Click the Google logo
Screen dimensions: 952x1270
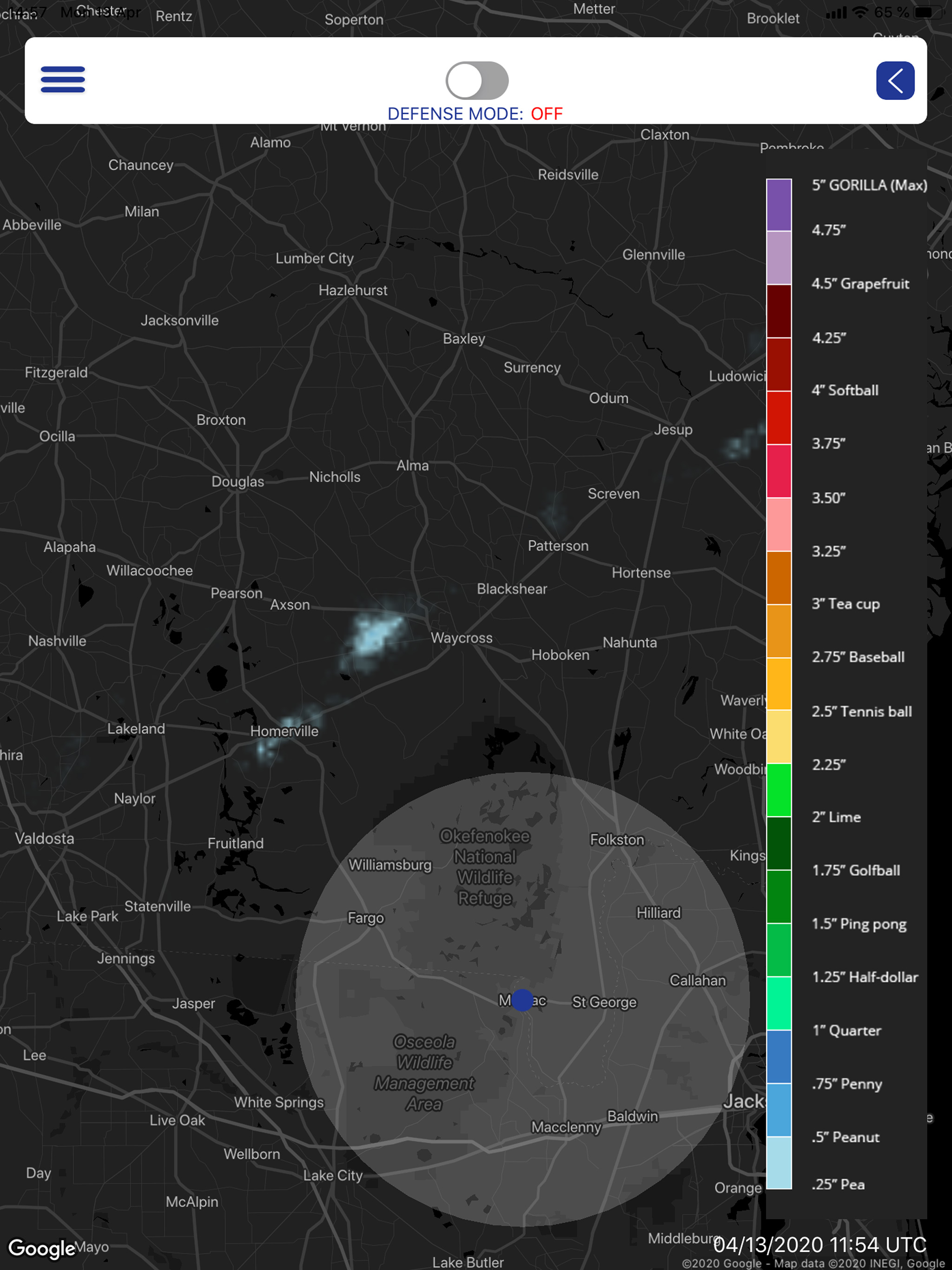41,1248
